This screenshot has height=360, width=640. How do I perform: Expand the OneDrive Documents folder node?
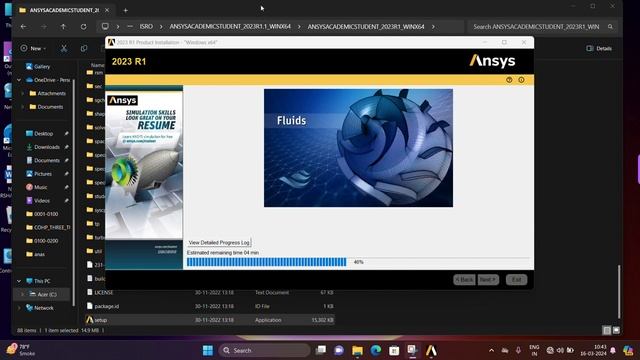[22, 107]
